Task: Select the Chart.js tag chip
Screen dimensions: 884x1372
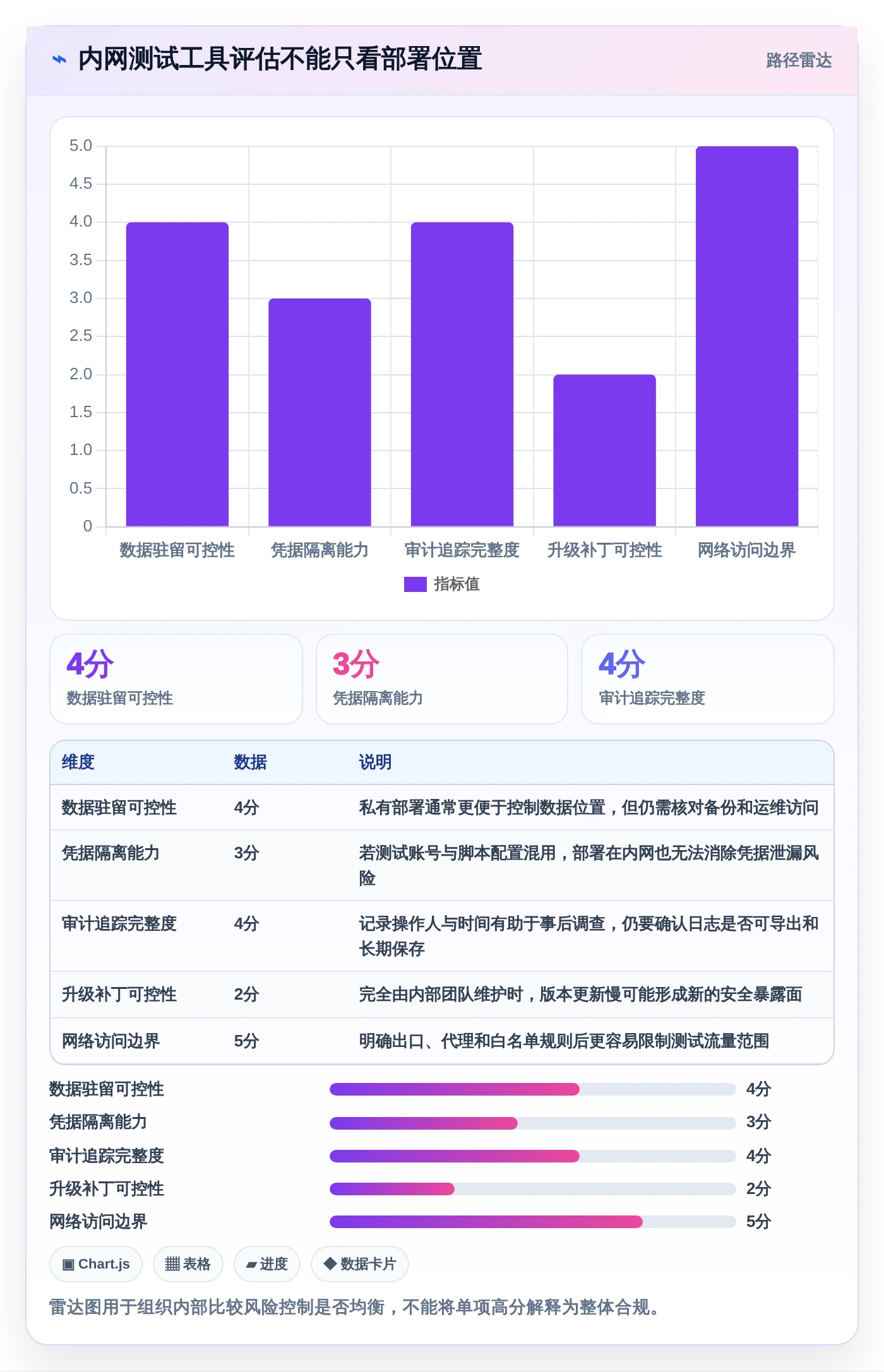Action: click(x=96, y=1264)
